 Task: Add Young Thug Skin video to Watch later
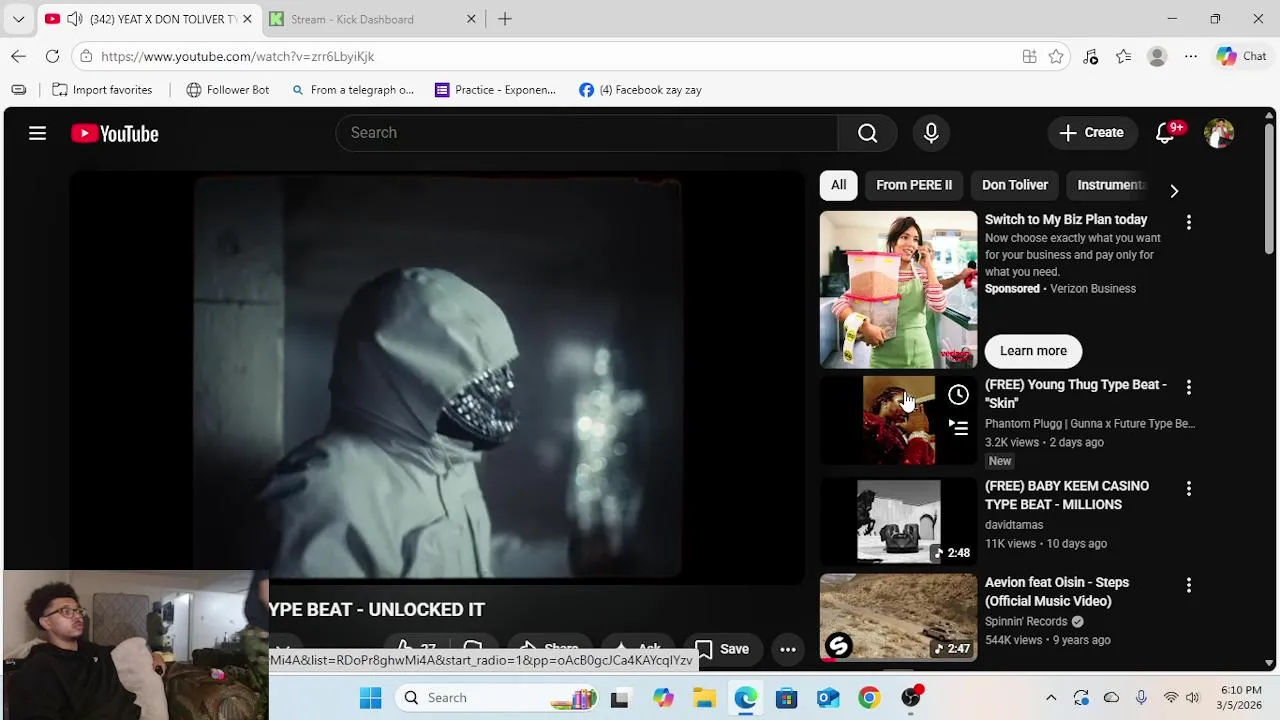[x=958, y=395]
